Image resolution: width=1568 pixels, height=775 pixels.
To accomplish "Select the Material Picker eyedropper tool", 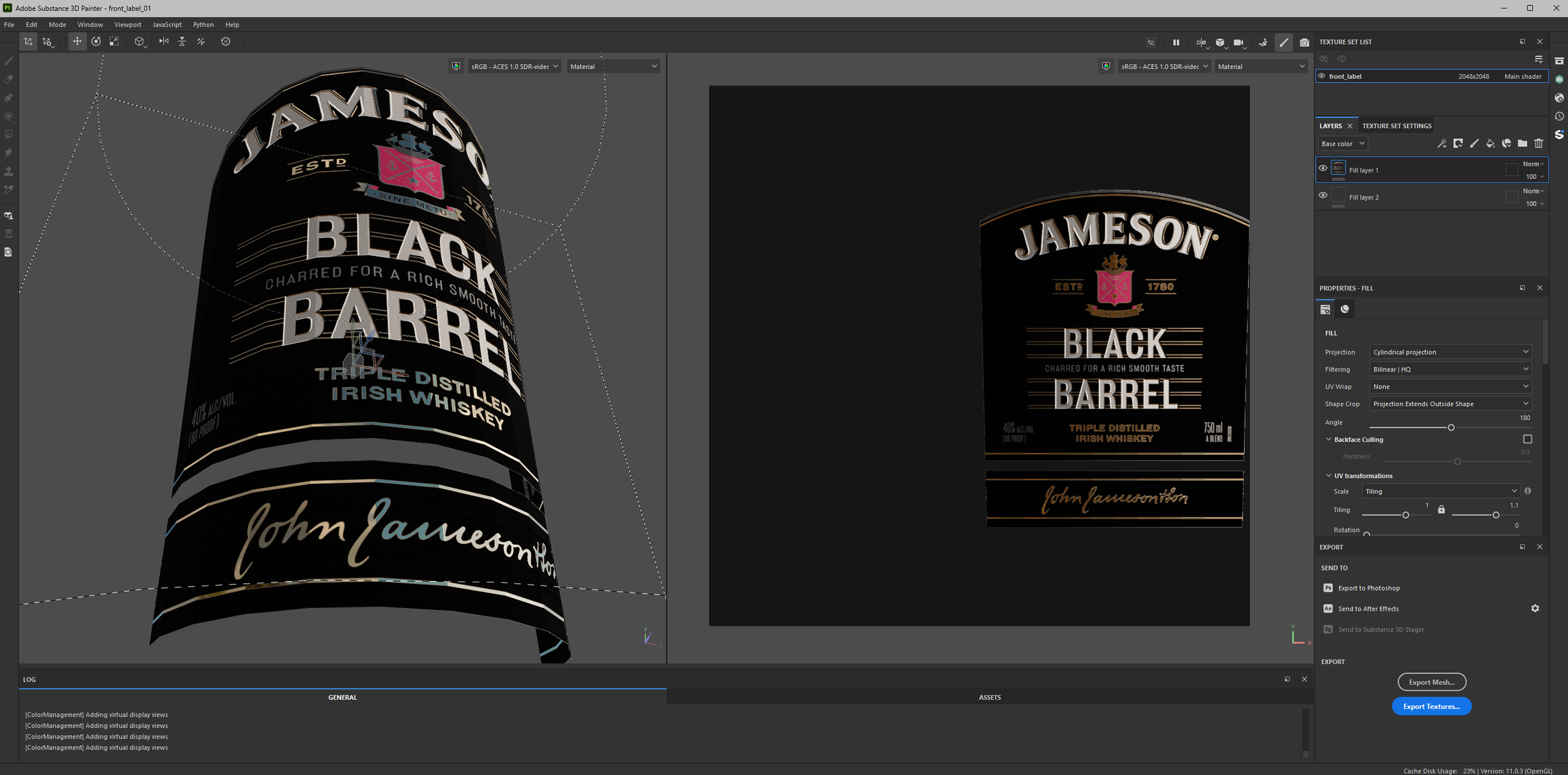I will [9, 189].
